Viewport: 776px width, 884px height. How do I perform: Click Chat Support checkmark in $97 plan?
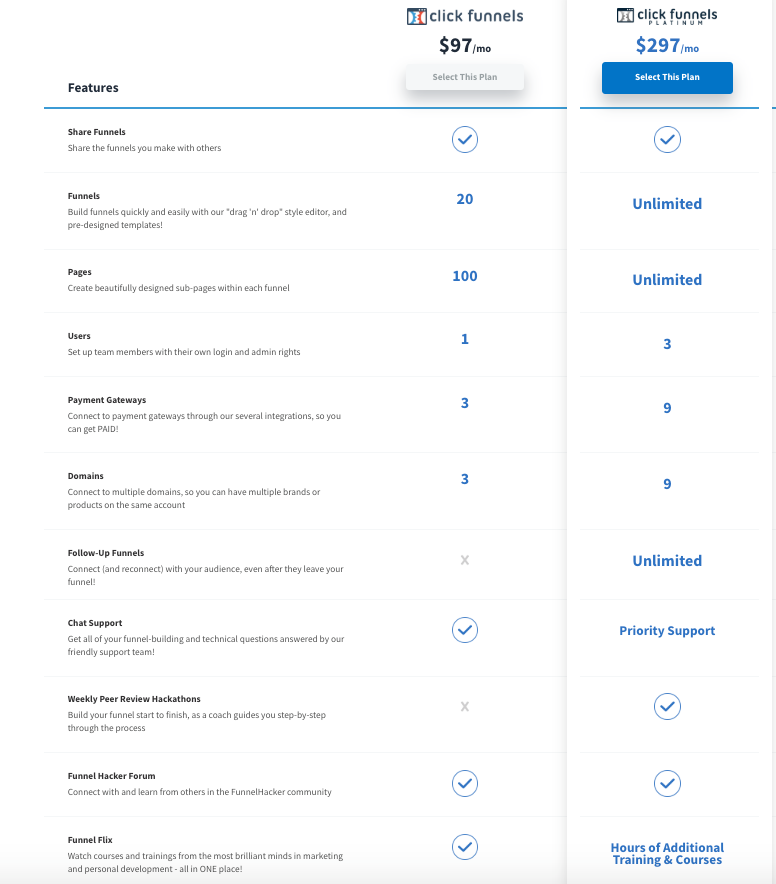pos(465,630)
